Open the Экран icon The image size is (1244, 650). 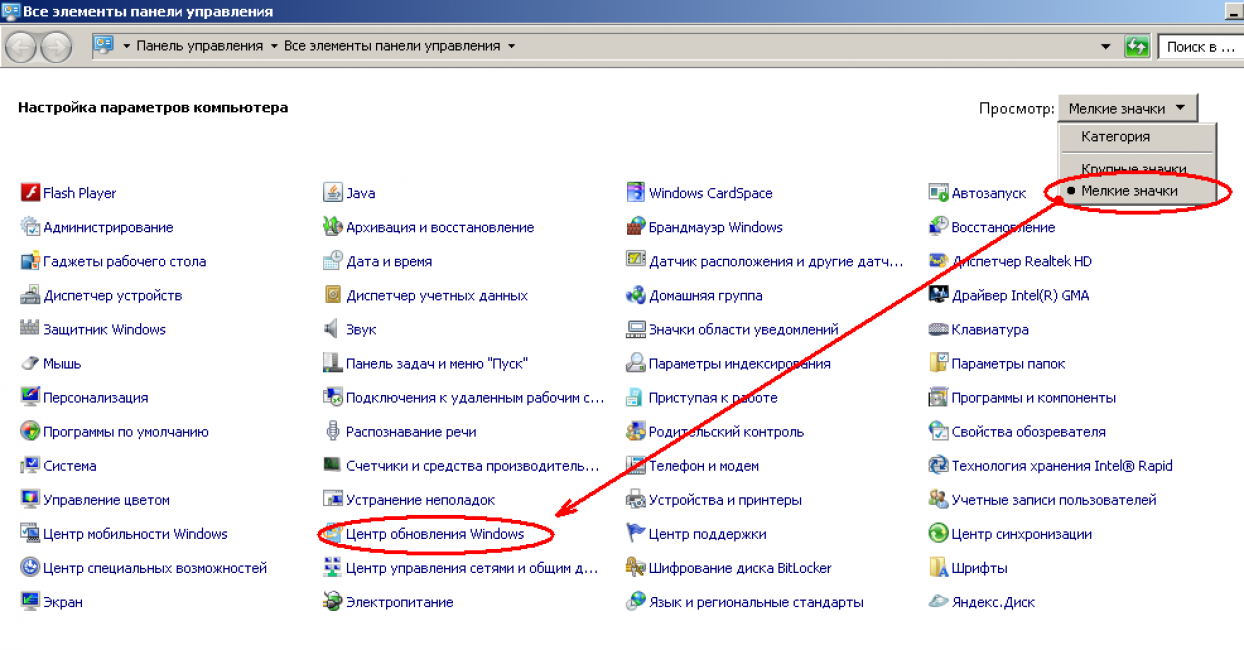[29, 602]
